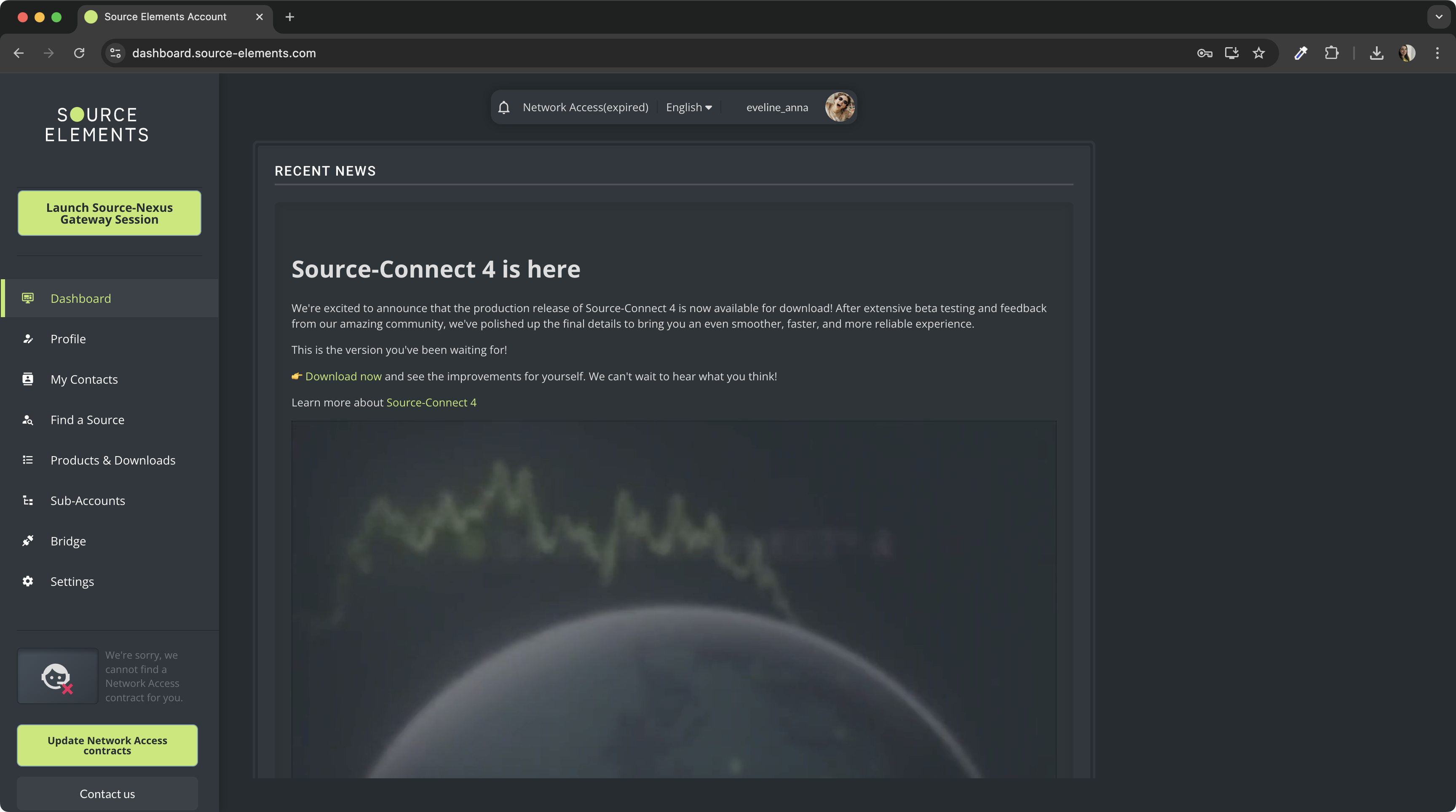The width and height of the screenshot is (1456, 812).
Task: Click the Find a Source search icon
Action: pyautogui.click(x=28, y=420)
